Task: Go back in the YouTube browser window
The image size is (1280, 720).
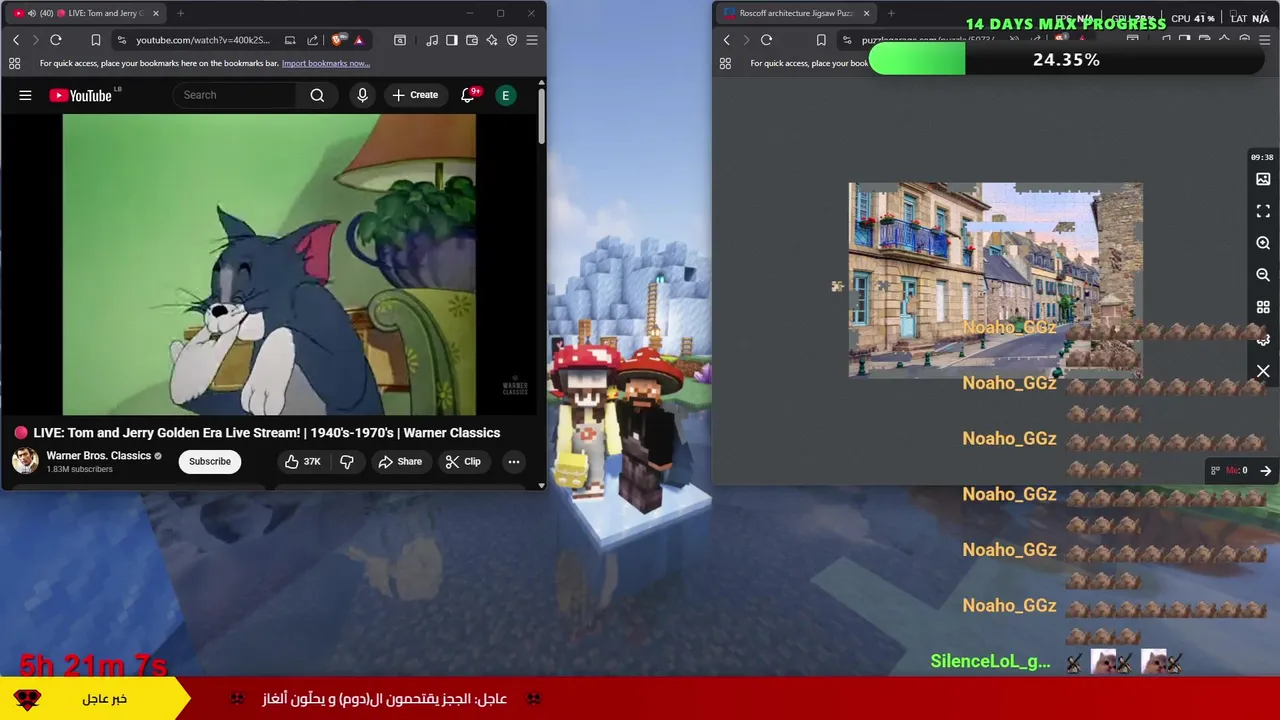Action: pyautogui.click(x=16, y=40)
